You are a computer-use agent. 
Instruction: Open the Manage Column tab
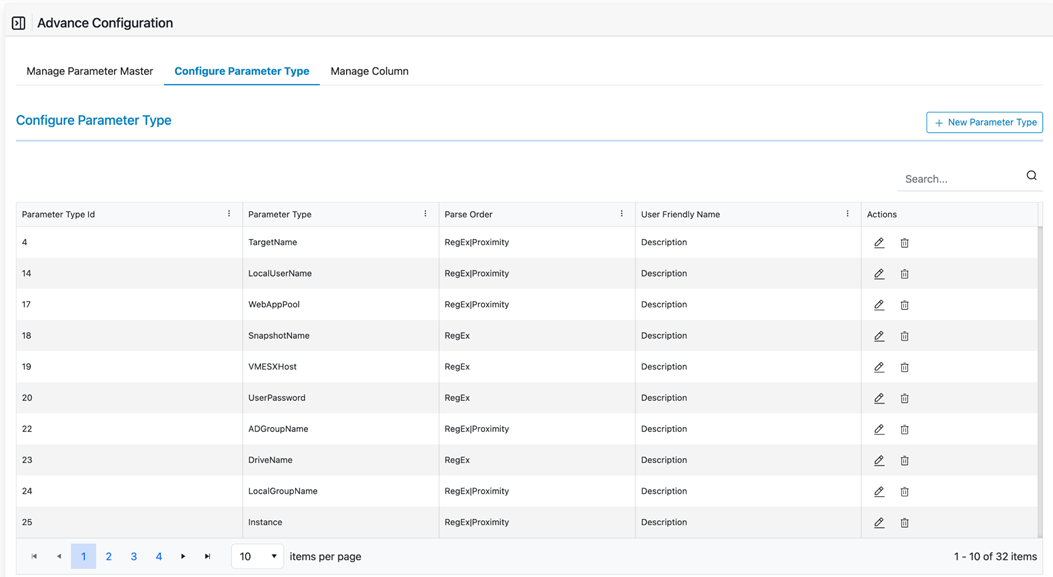click(x=369, y=71)
